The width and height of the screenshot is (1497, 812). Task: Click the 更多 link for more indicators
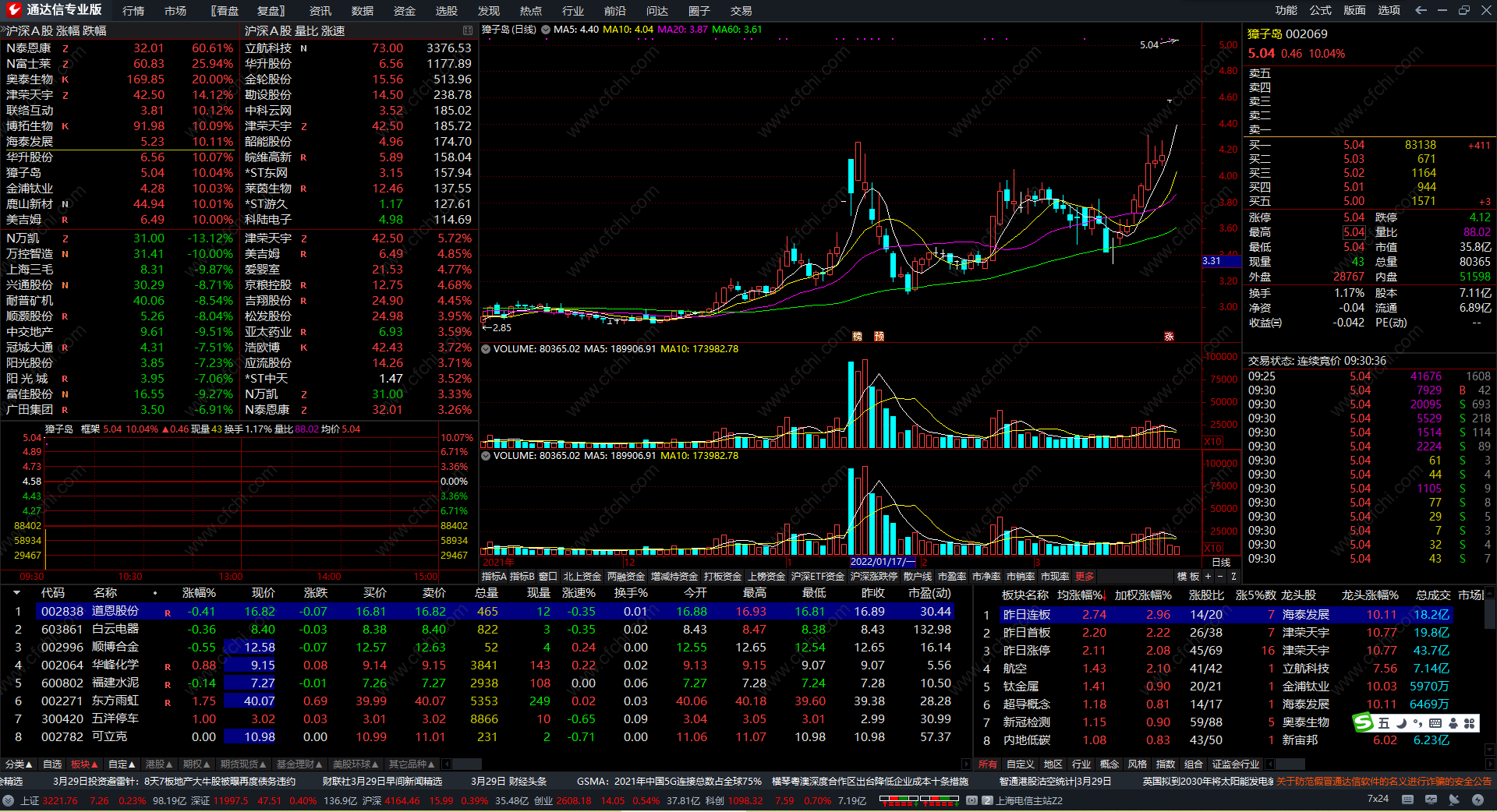(x=1085, y=577)
